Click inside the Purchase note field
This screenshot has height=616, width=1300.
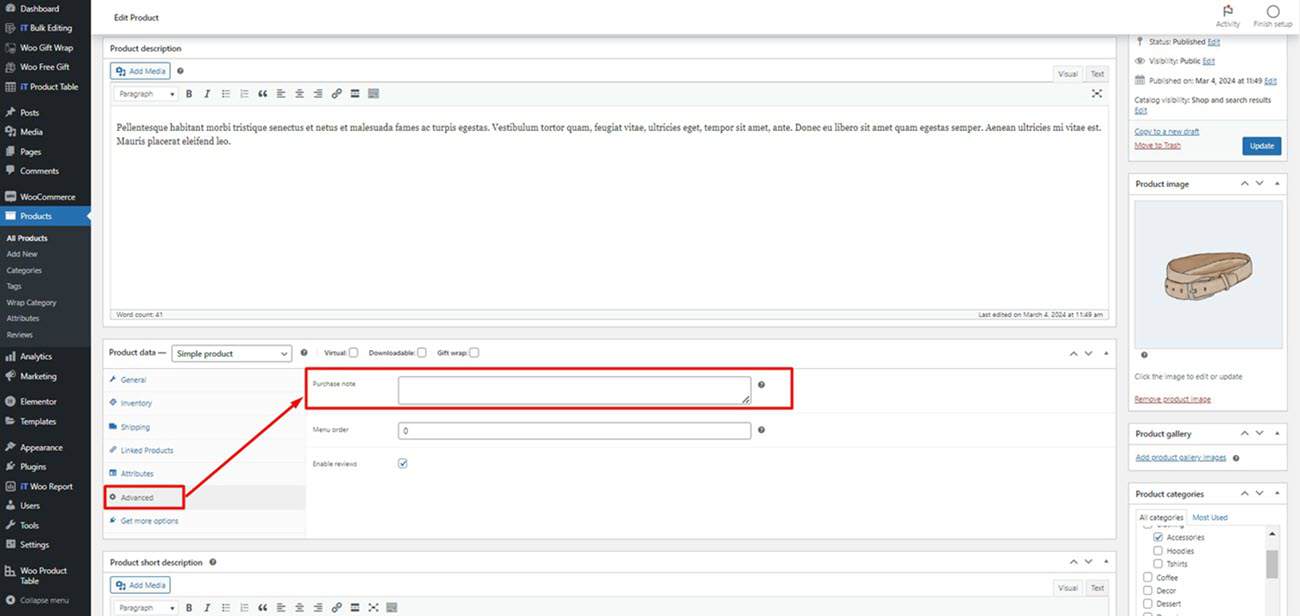tap(573, 388)
